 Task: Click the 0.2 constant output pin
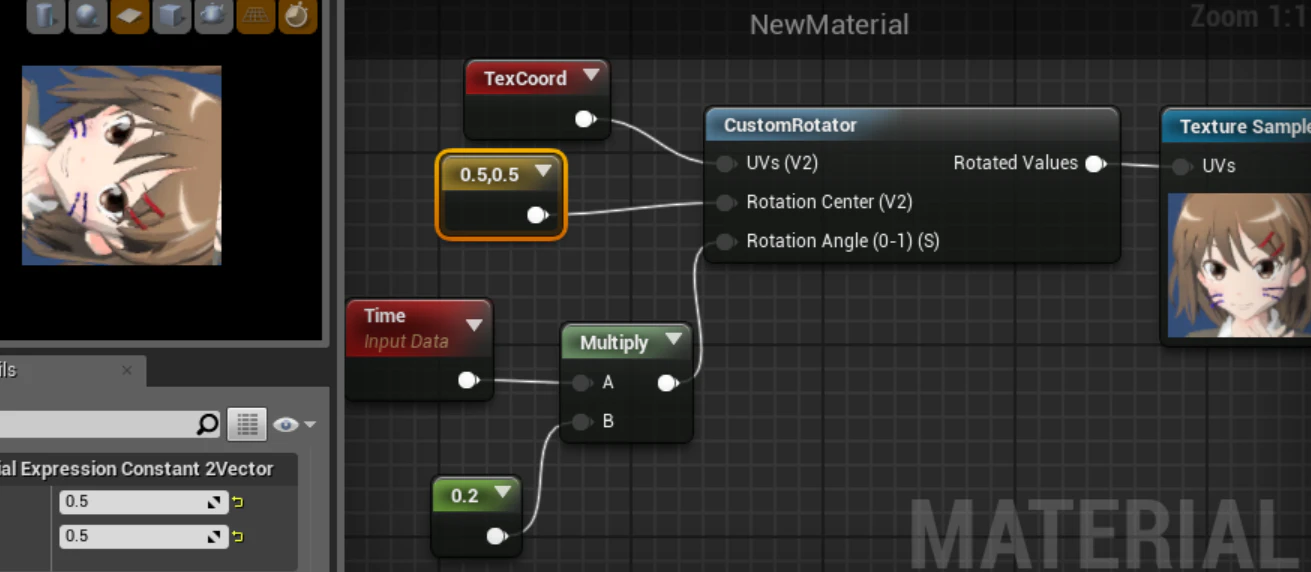[496, 536]
